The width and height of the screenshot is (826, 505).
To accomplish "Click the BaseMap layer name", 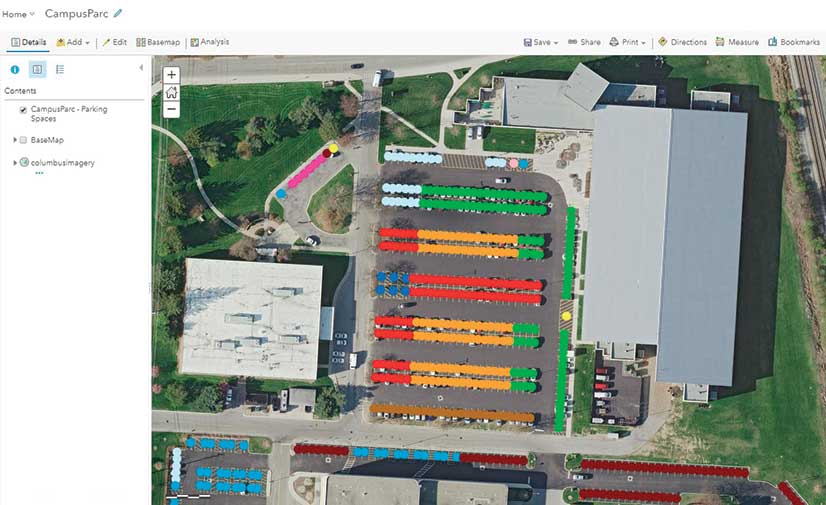I will coord(47,140).
